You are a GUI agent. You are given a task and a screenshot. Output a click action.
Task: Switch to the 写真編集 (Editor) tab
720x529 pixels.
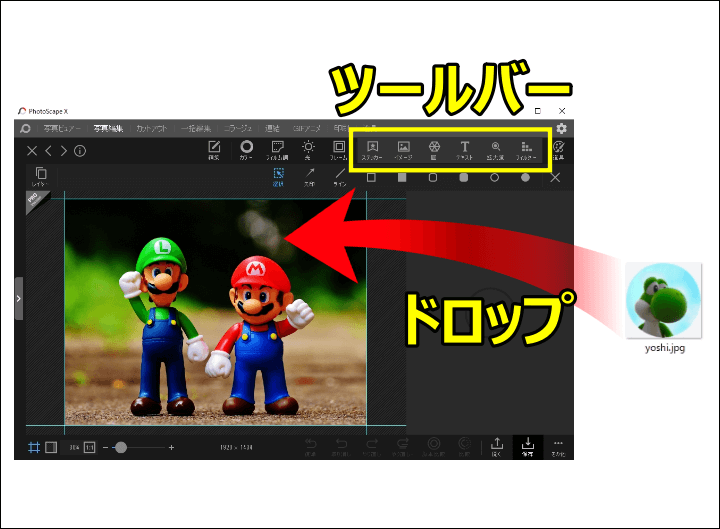[108, 129]
